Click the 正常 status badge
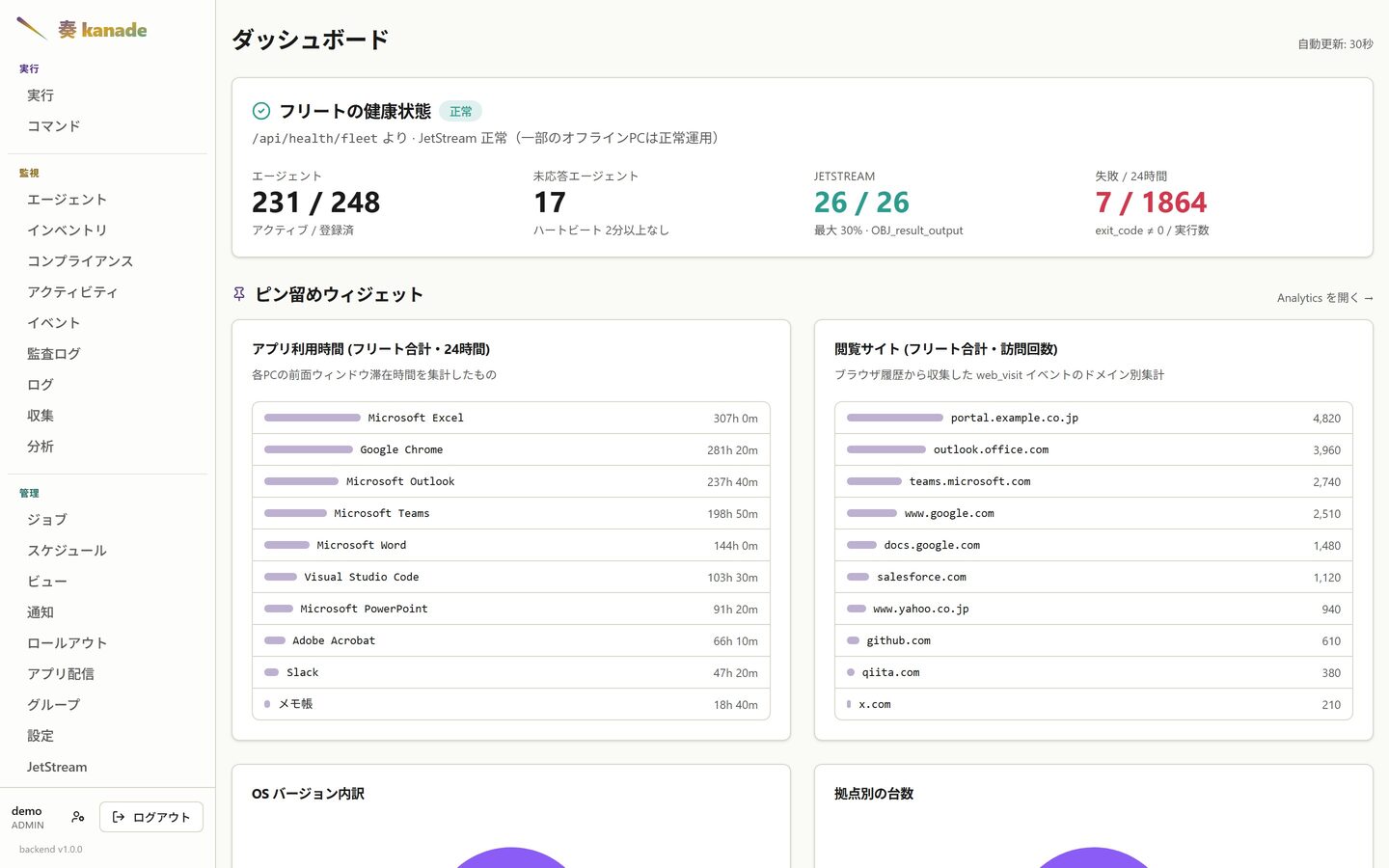 (460, 111)
